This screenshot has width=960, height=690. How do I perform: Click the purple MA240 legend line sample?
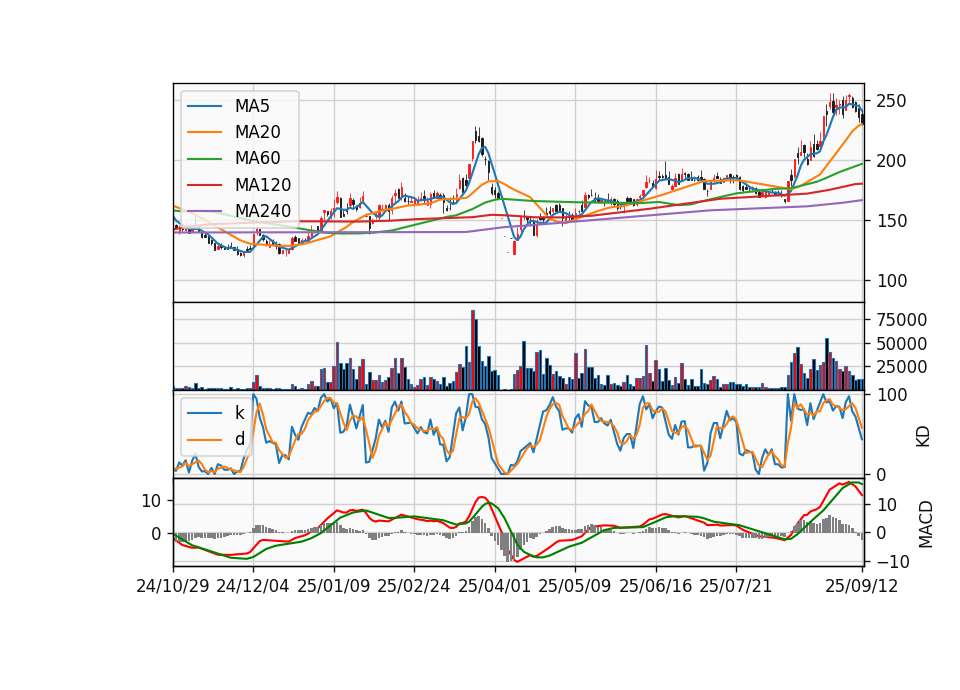(204, 211)
